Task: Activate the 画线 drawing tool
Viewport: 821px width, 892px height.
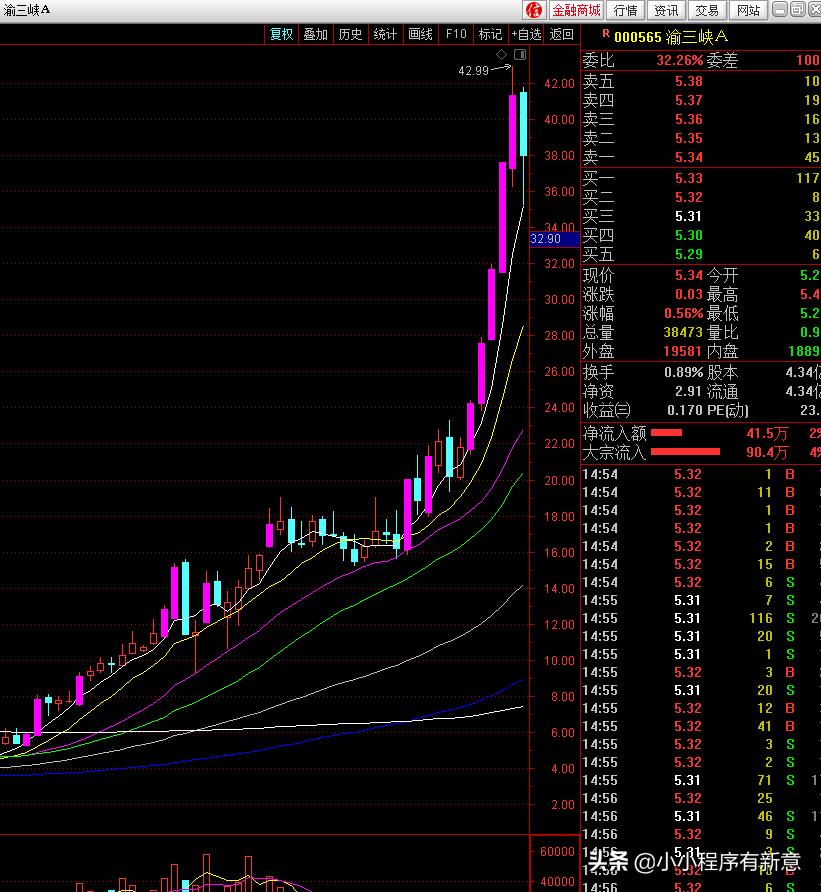Action: [420, 34]
